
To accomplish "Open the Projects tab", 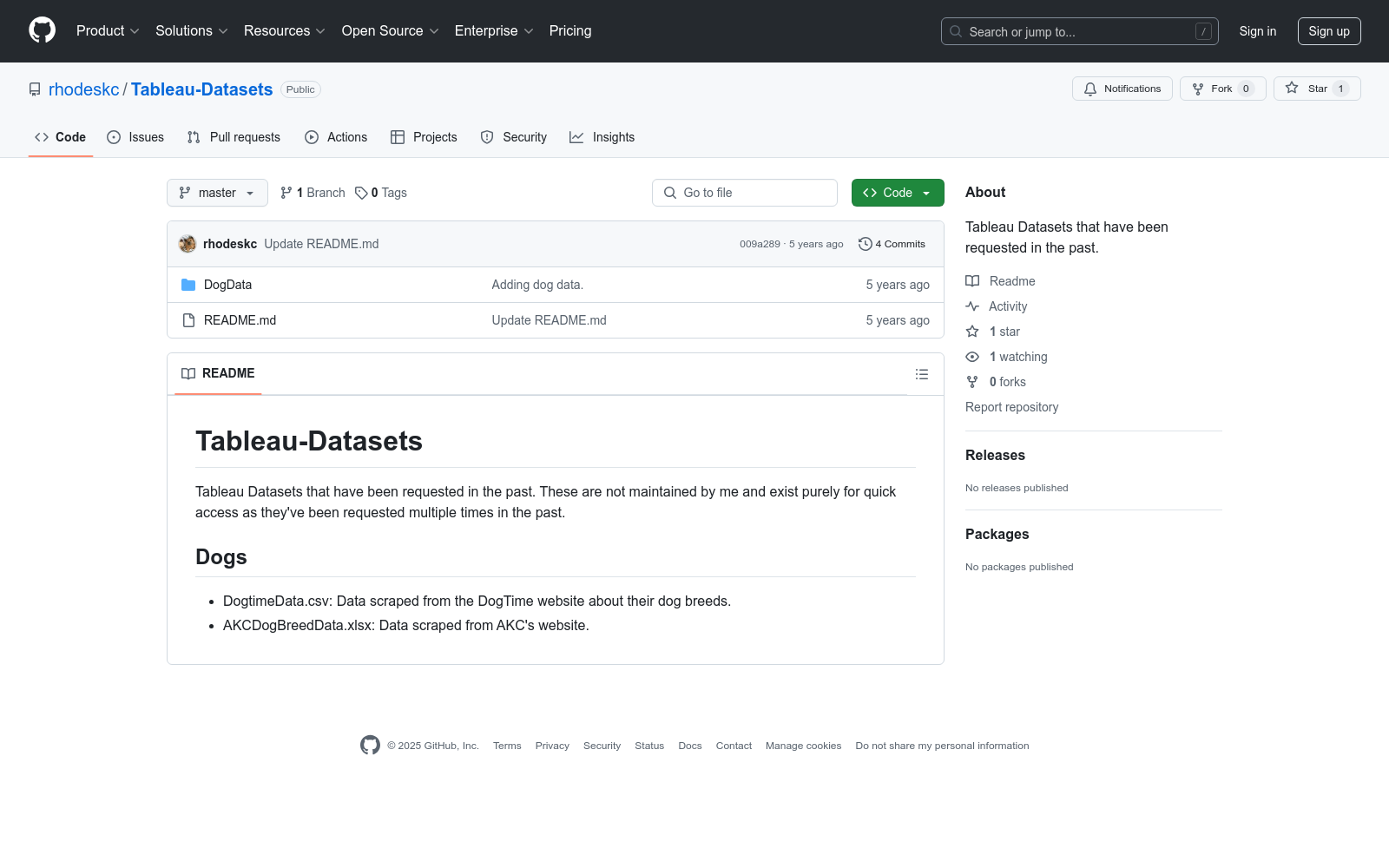I will (424, 137).
